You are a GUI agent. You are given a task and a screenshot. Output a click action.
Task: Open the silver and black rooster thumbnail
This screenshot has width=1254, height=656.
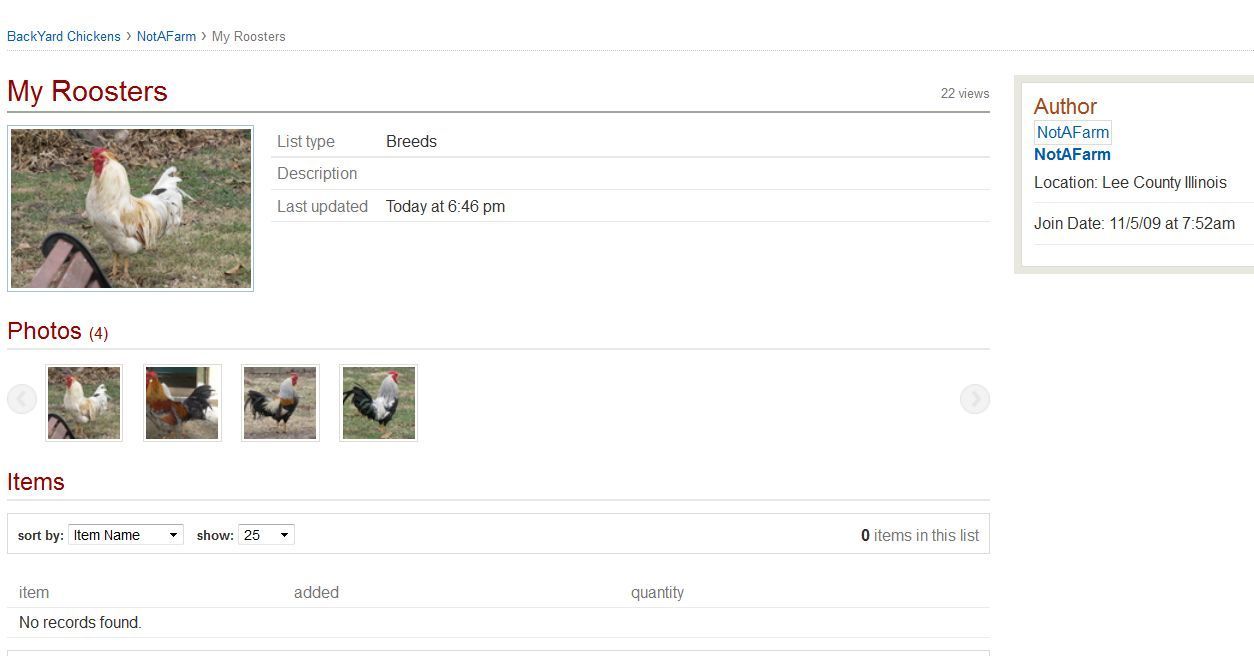(x=378, y=403)
